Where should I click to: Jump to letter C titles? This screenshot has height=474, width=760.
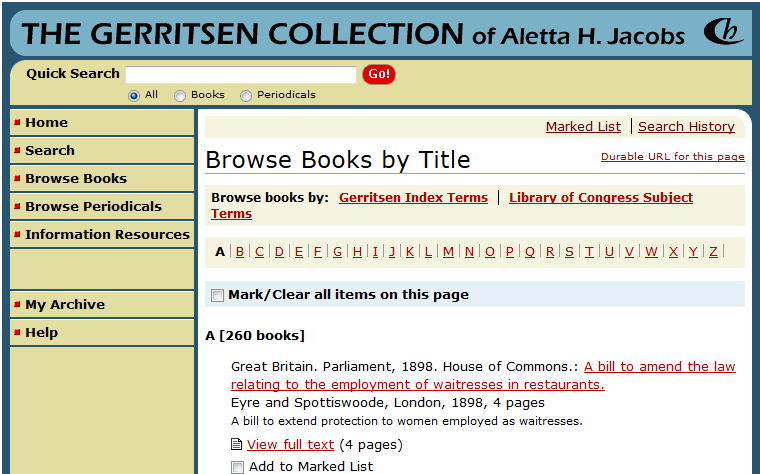[259, 252]
